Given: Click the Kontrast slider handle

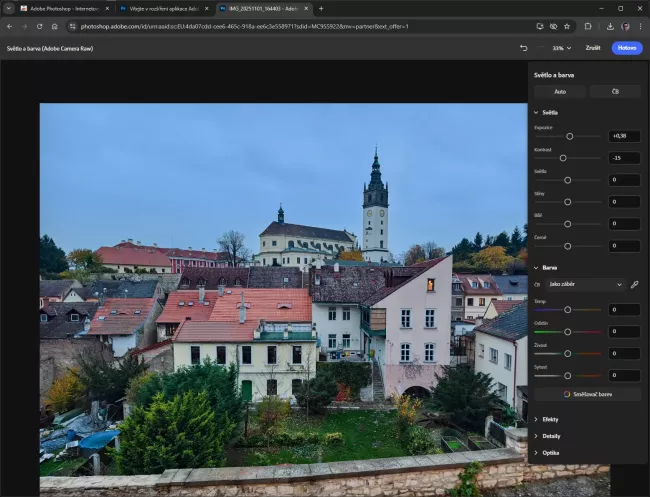Looking at the screenshot, I should [x=563, y=158].
